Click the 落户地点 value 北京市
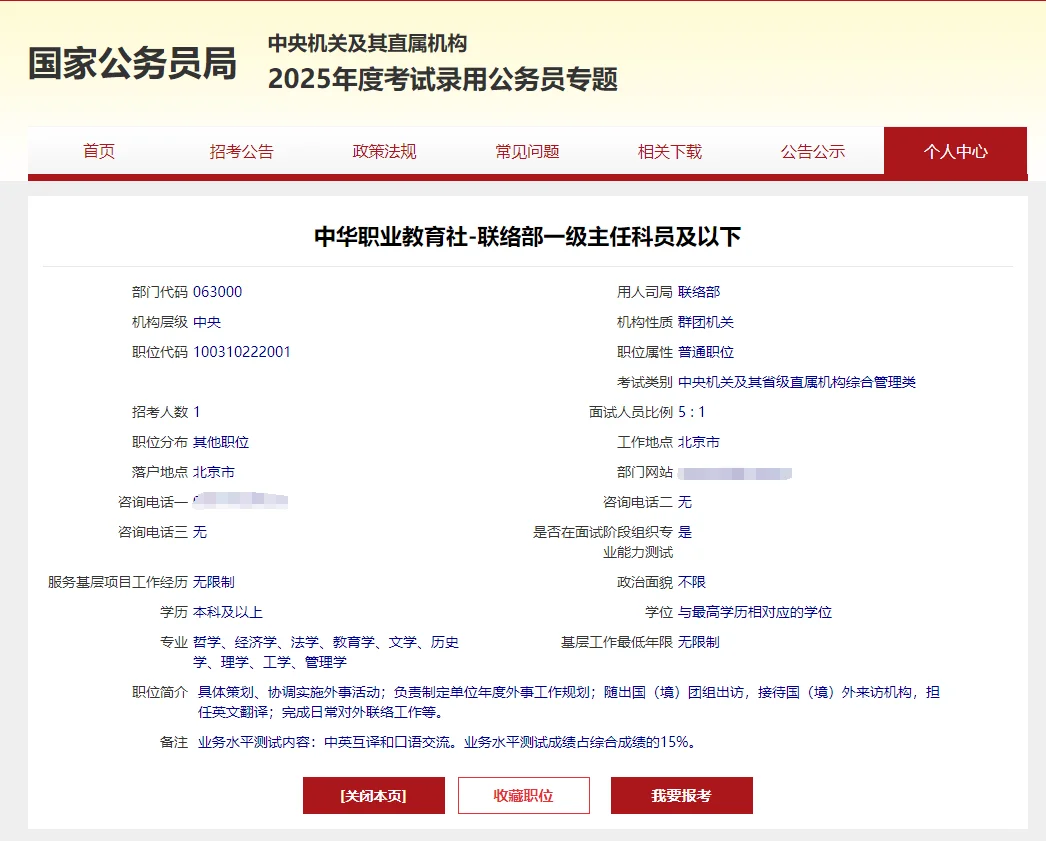1046x841 pixels. 213,472
